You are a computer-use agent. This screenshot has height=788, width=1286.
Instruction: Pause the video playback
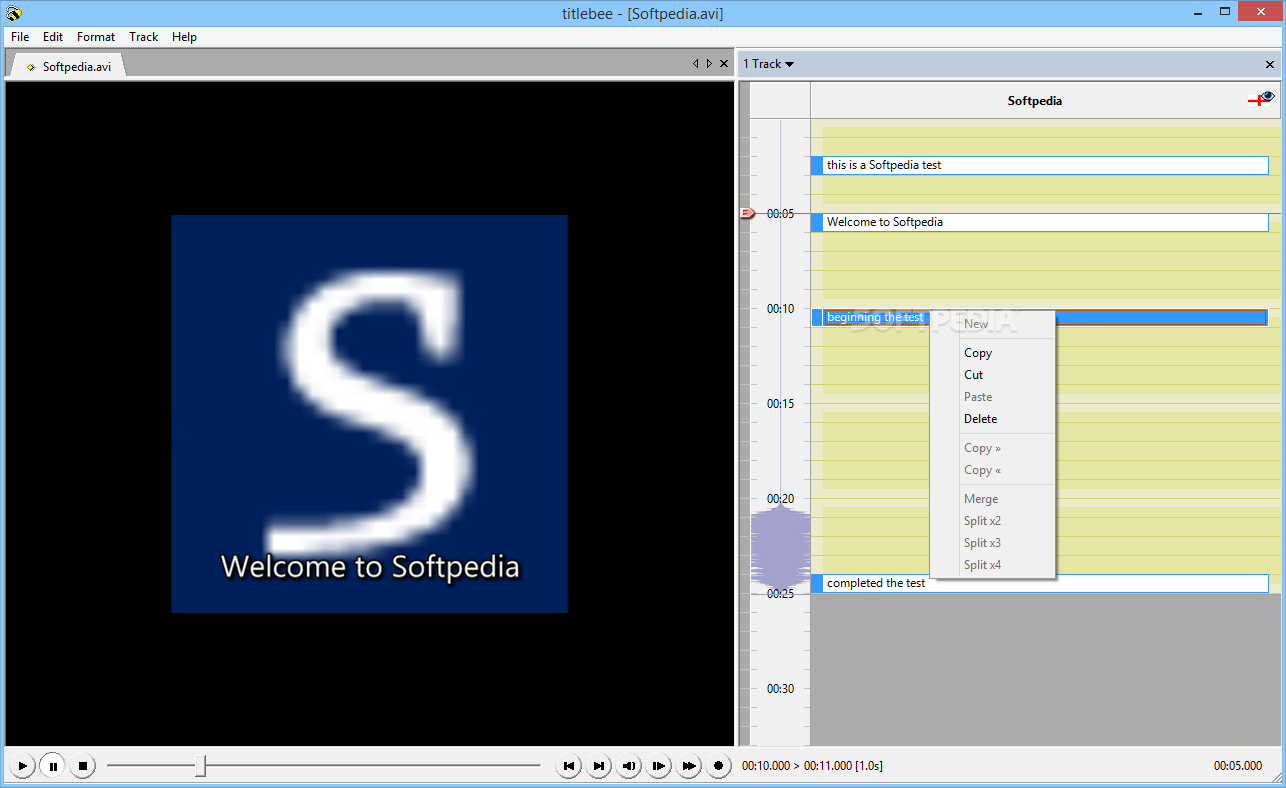[x=53, y=766]
